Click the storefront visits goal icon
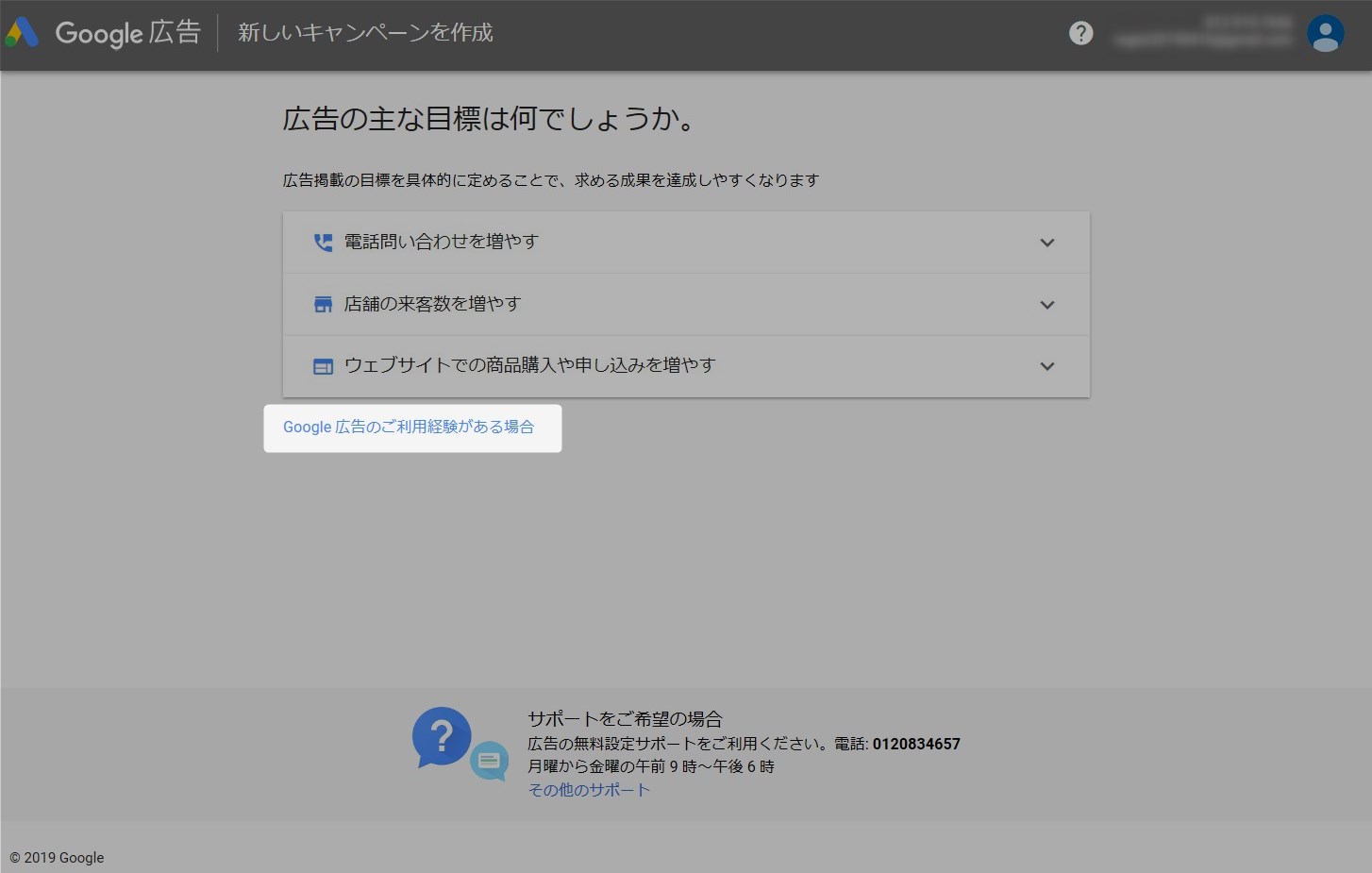 323,304
